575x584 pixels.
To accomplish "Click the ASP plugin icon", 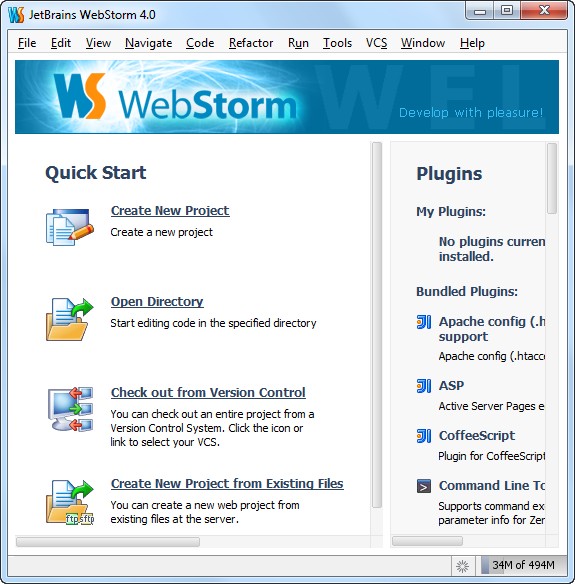I will pyautogui.click(x=424, y=385).
